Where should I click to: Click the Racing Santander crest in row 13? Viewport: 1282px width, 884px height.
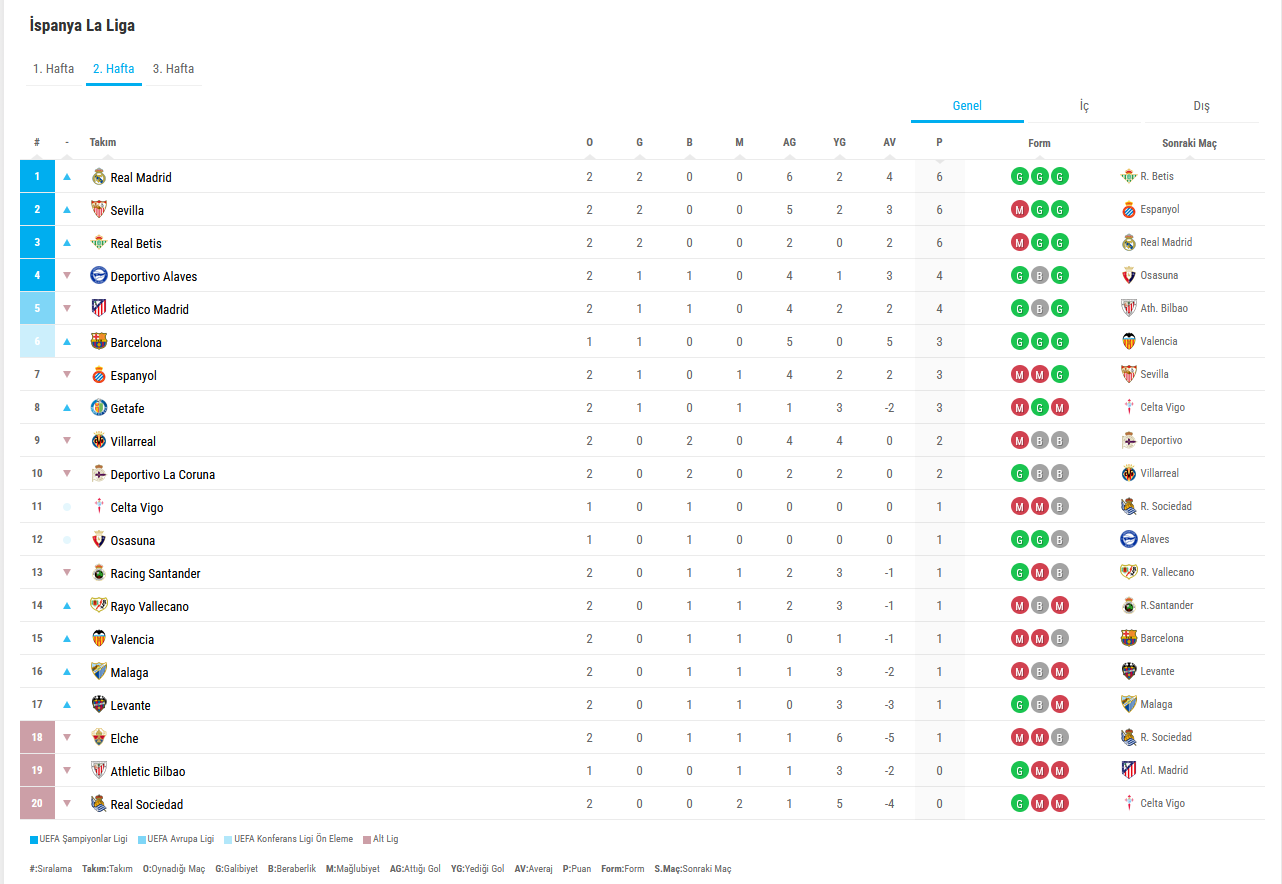98,573
